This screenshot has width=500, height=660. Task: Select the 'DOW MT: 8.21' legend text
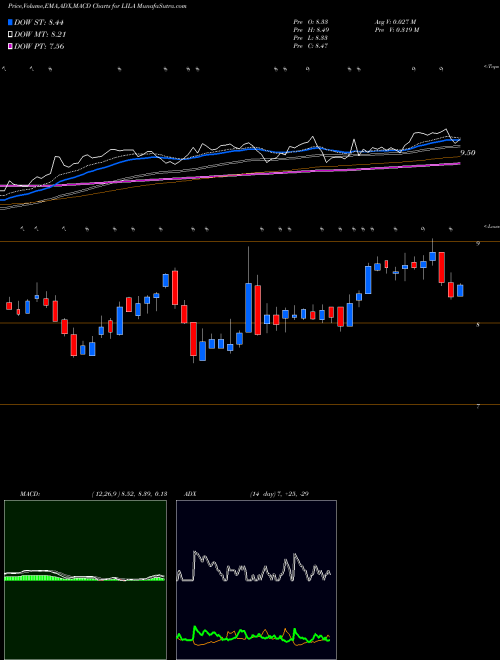(x=40, y=35)
